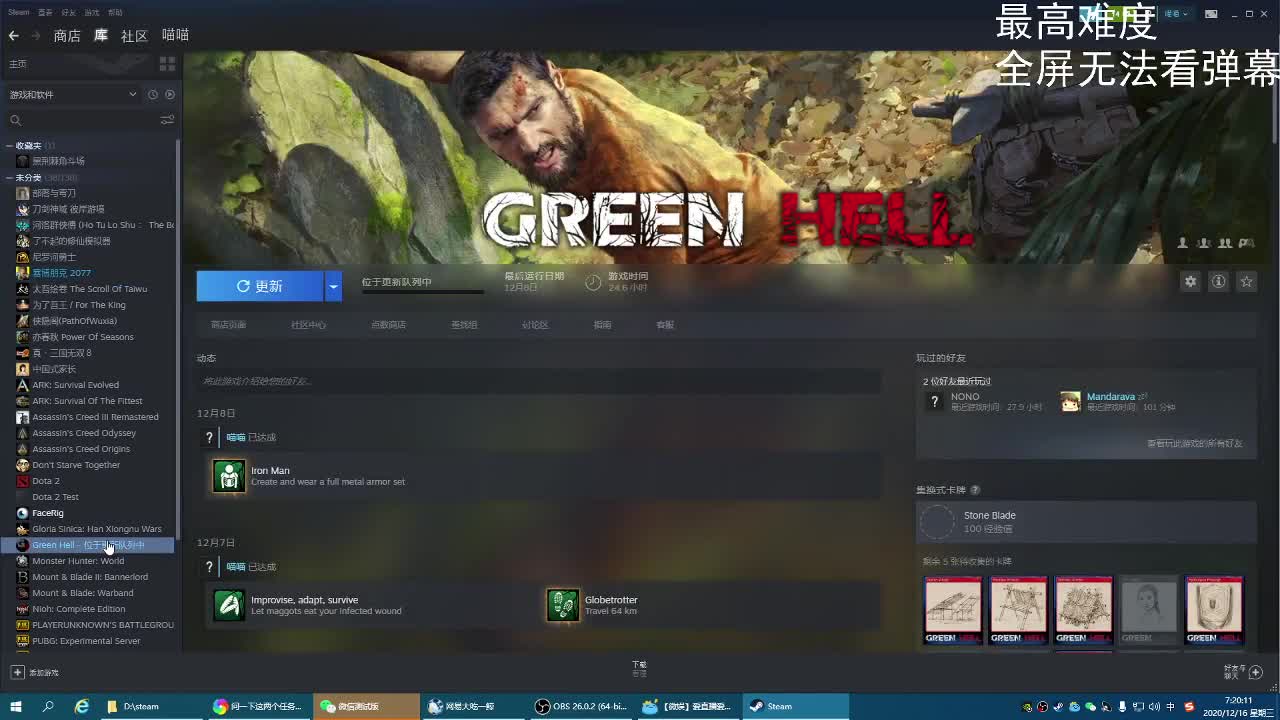Open update options dropdown arrow
1280x720 pixels.
[x=334, y=286]
